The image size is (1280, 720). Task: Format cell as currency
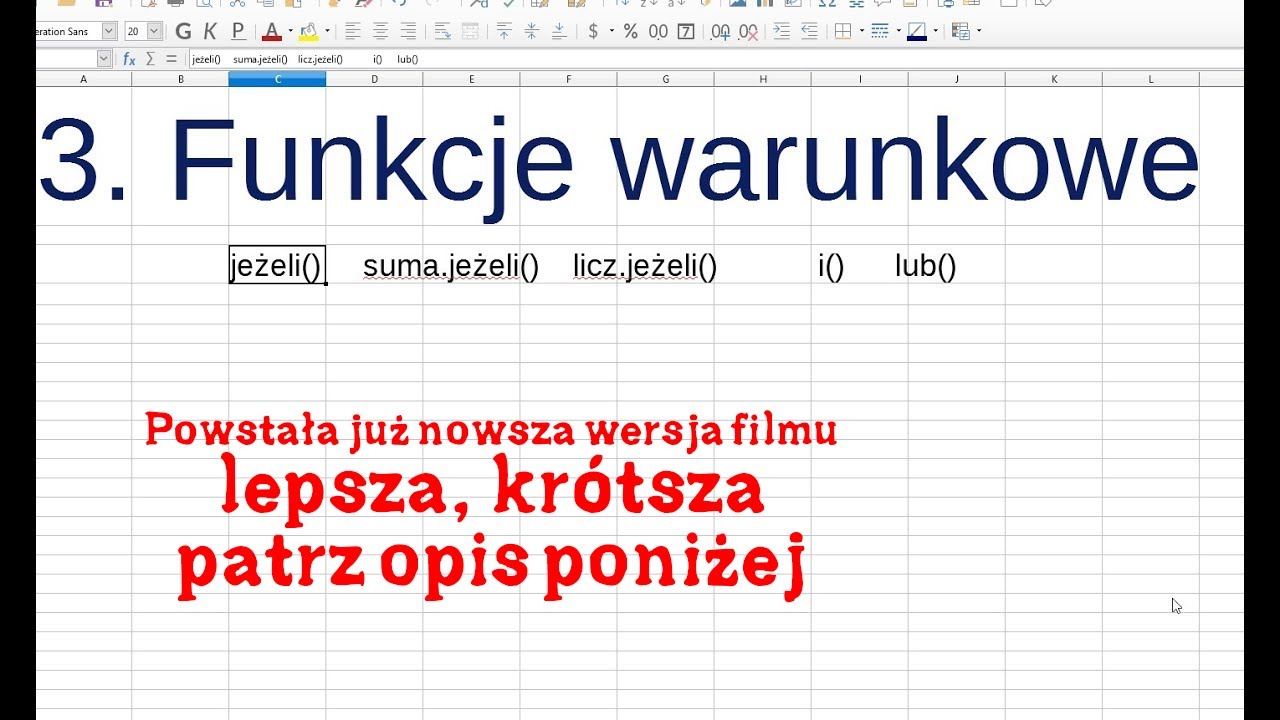(593, 31)
